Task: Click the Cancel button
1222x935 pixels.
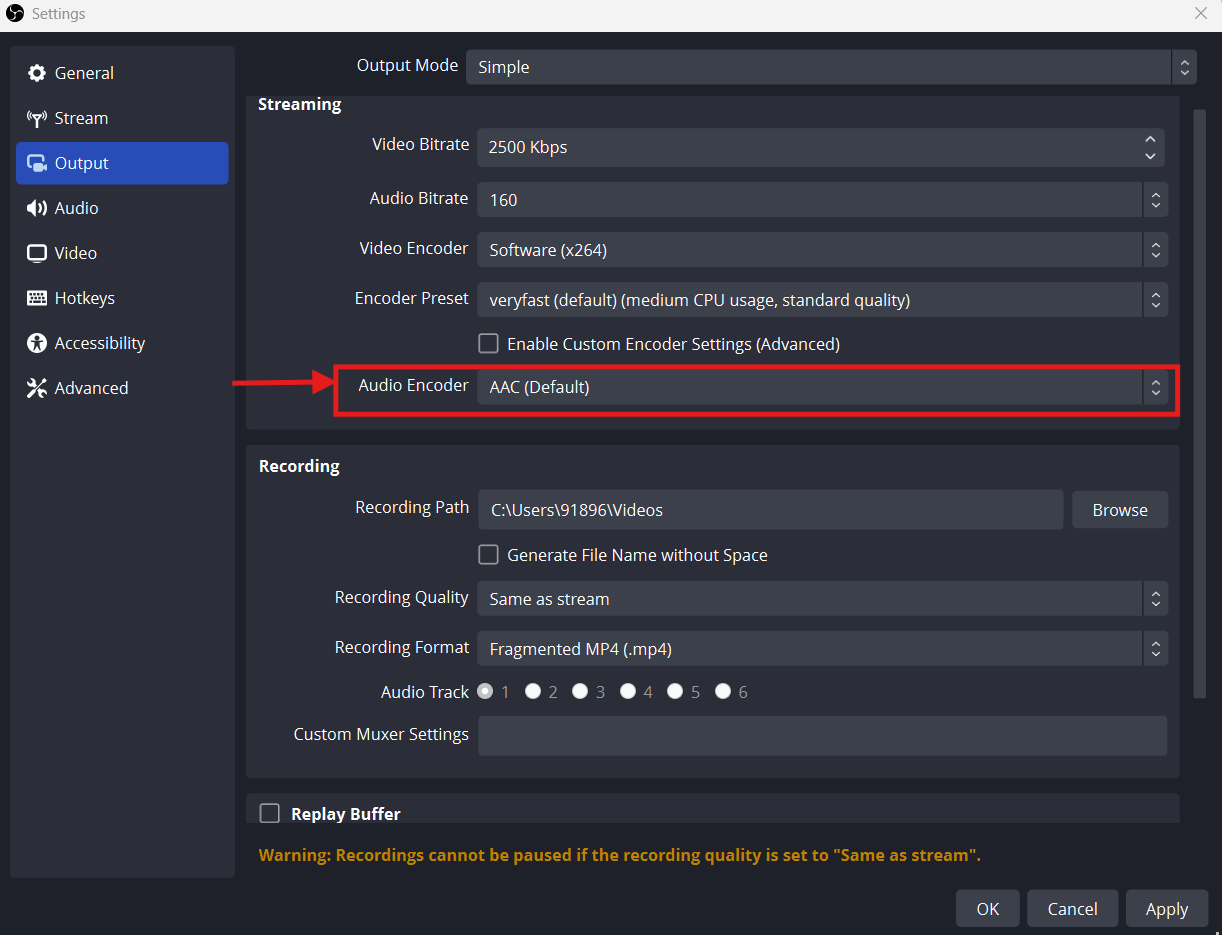Action: pos(1073,909)
